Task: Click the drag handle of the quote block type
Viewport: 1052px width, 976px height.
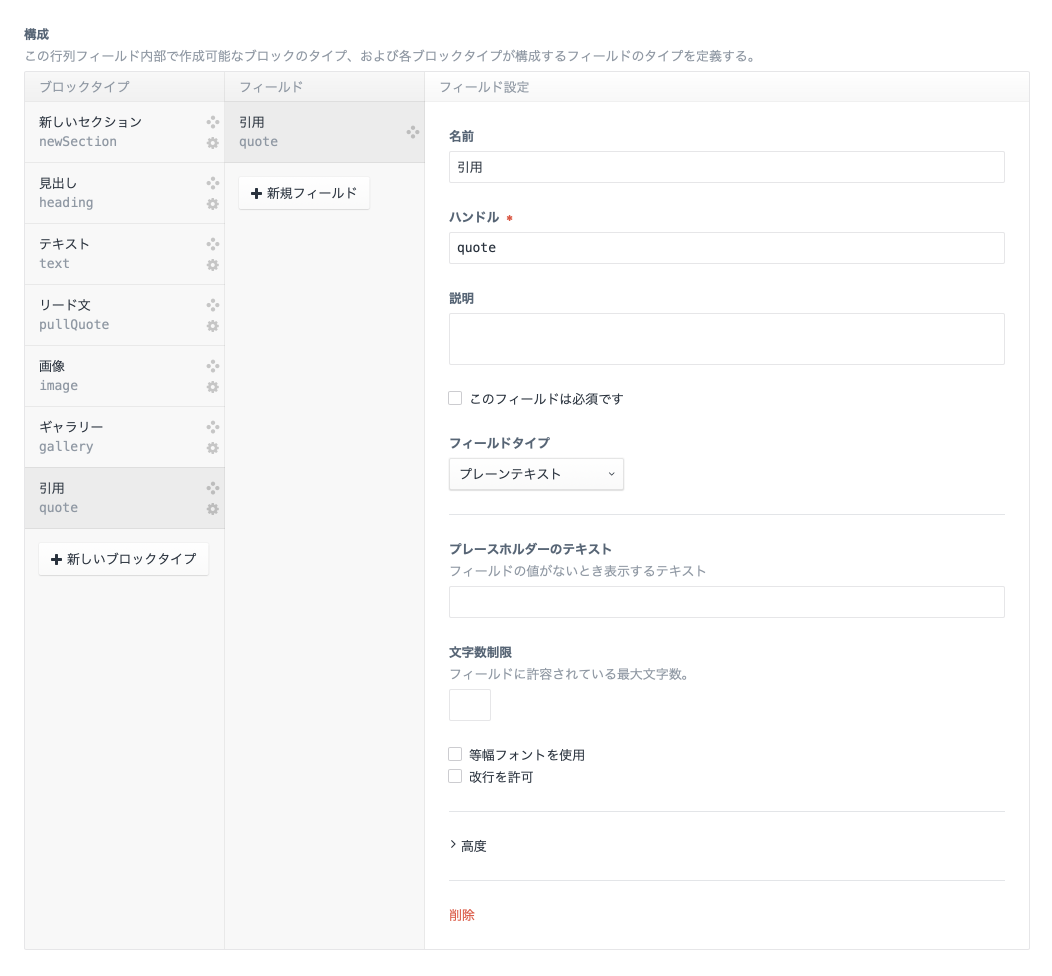Action: [213, 488]
